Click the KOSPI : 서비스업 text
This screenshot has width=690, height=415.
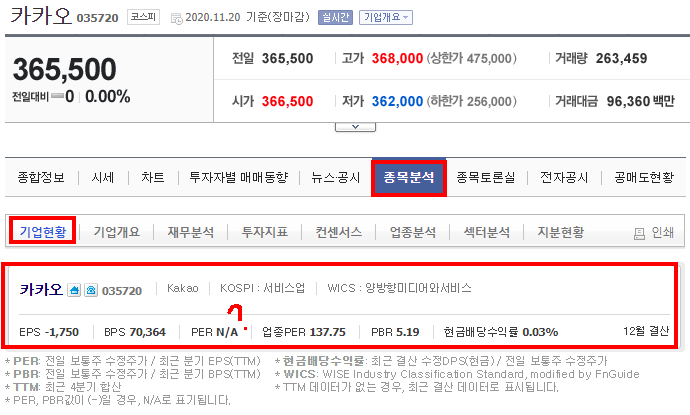point(263,288)
